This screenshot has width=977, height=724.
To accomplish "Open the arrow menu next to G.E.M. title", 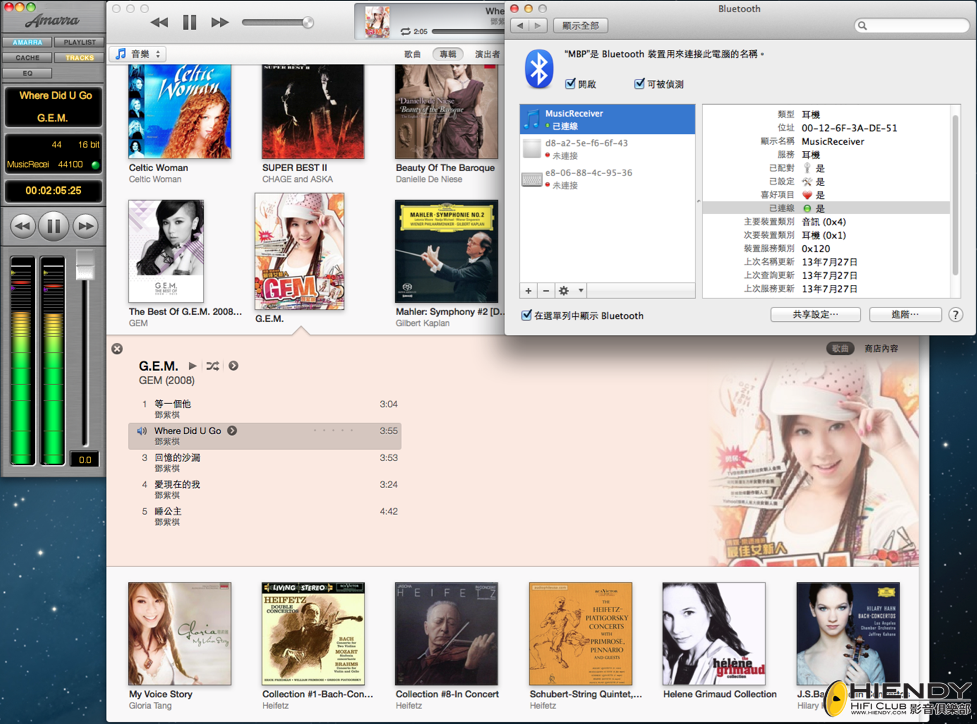I will 233,366.
